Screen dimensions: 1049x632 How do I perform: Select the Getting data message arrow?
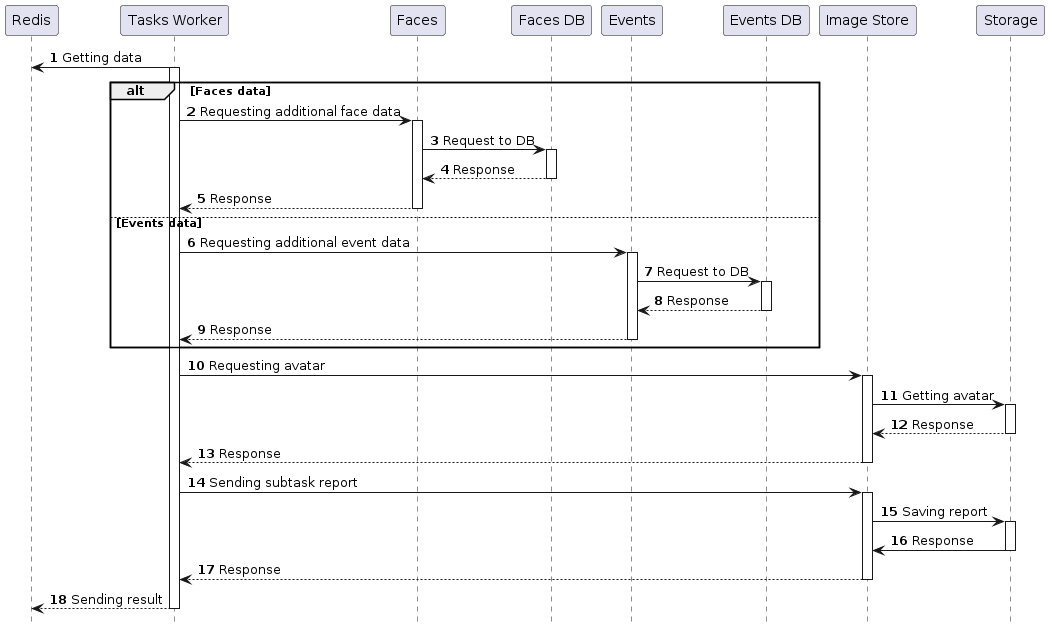point(100,67)
